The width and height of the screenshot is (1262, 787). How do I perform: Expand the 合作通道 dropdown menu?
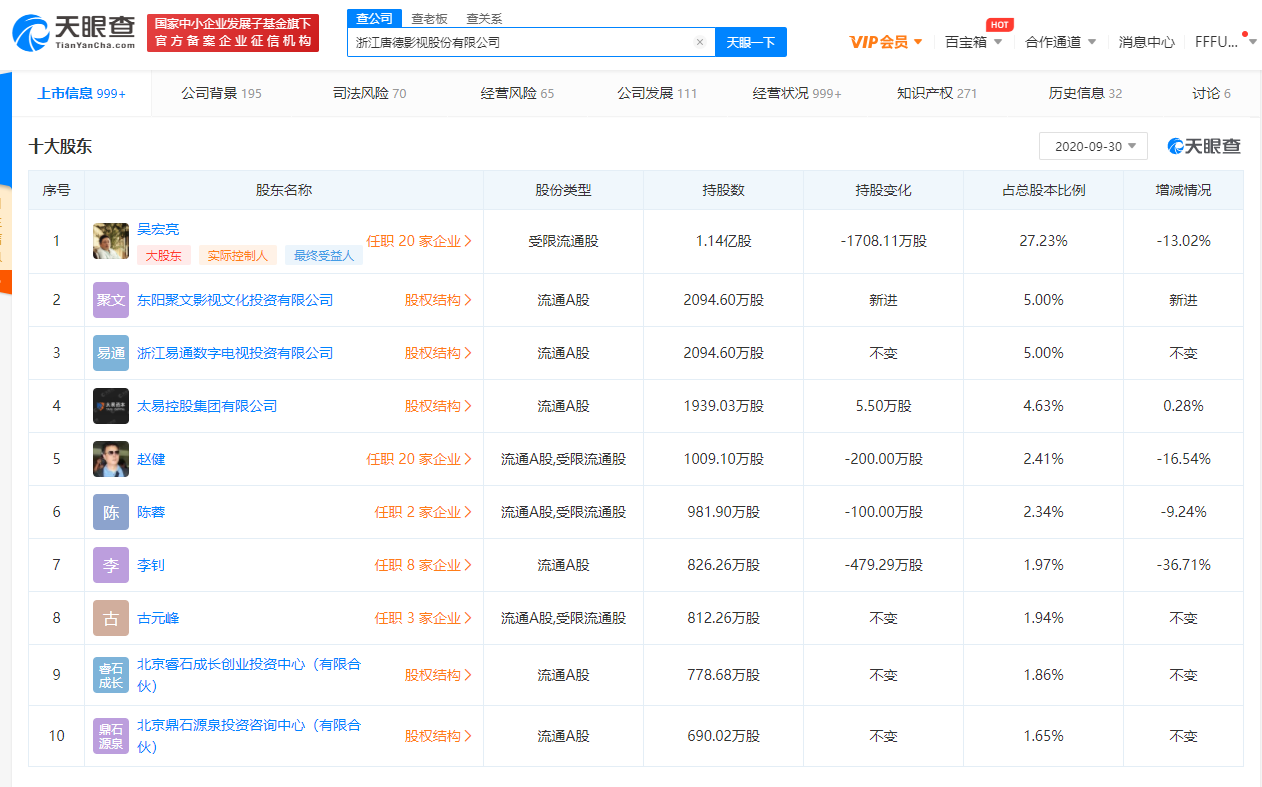[x=1061, y=42]
